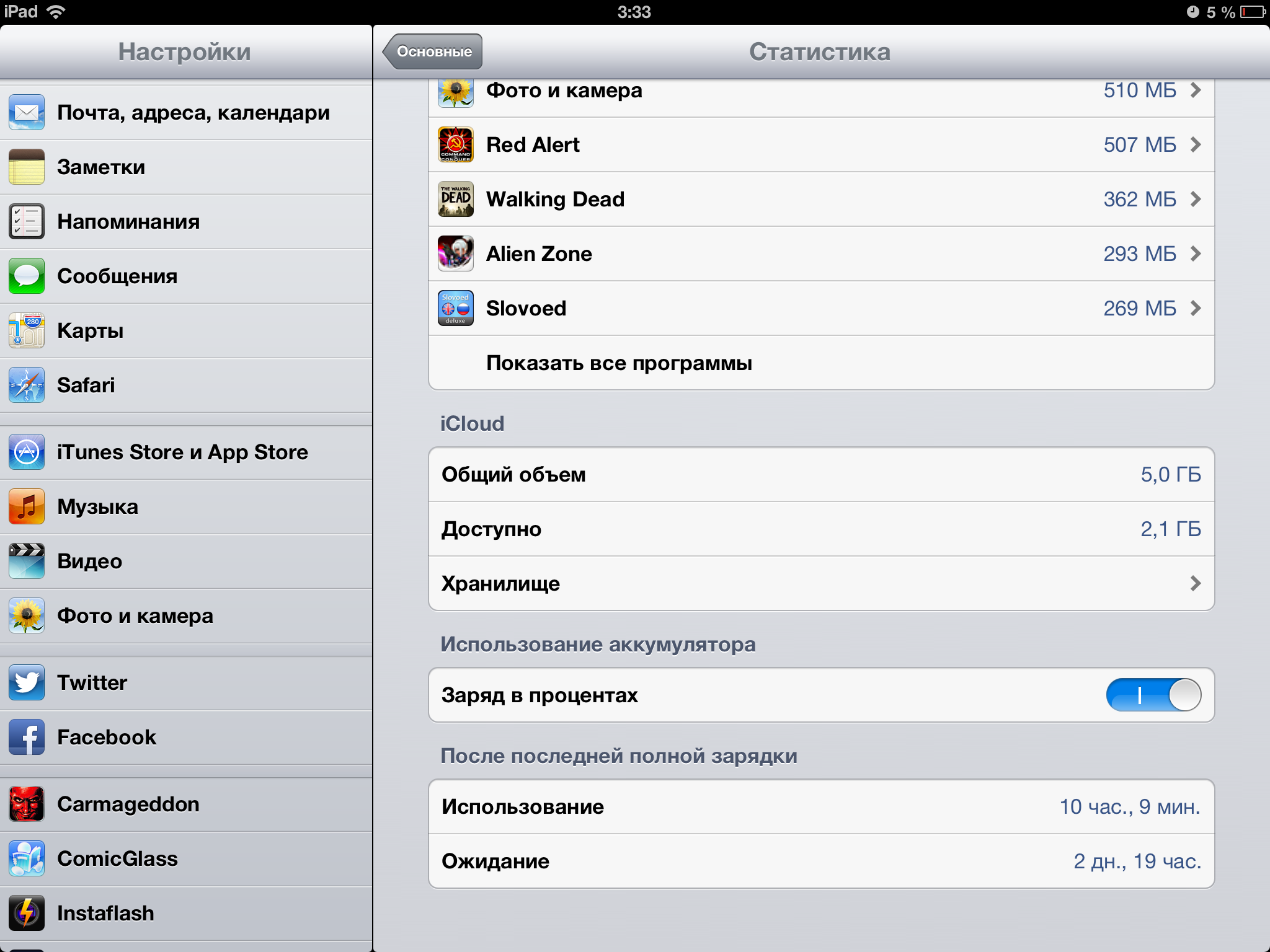Go back with the Основные button

click(432, 51)
